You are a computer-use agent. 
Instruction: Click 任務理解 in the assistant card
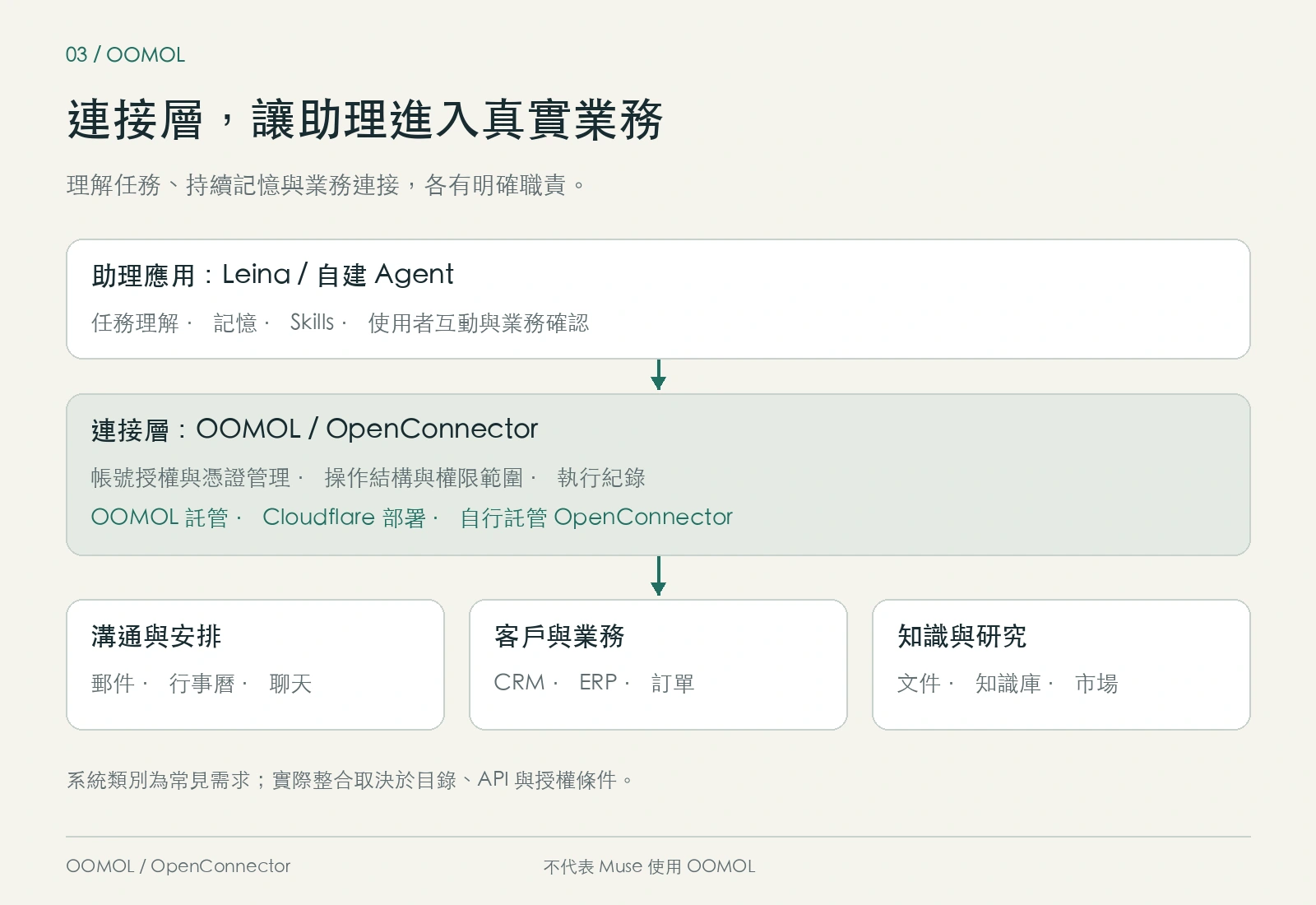(x=135, y=323)
